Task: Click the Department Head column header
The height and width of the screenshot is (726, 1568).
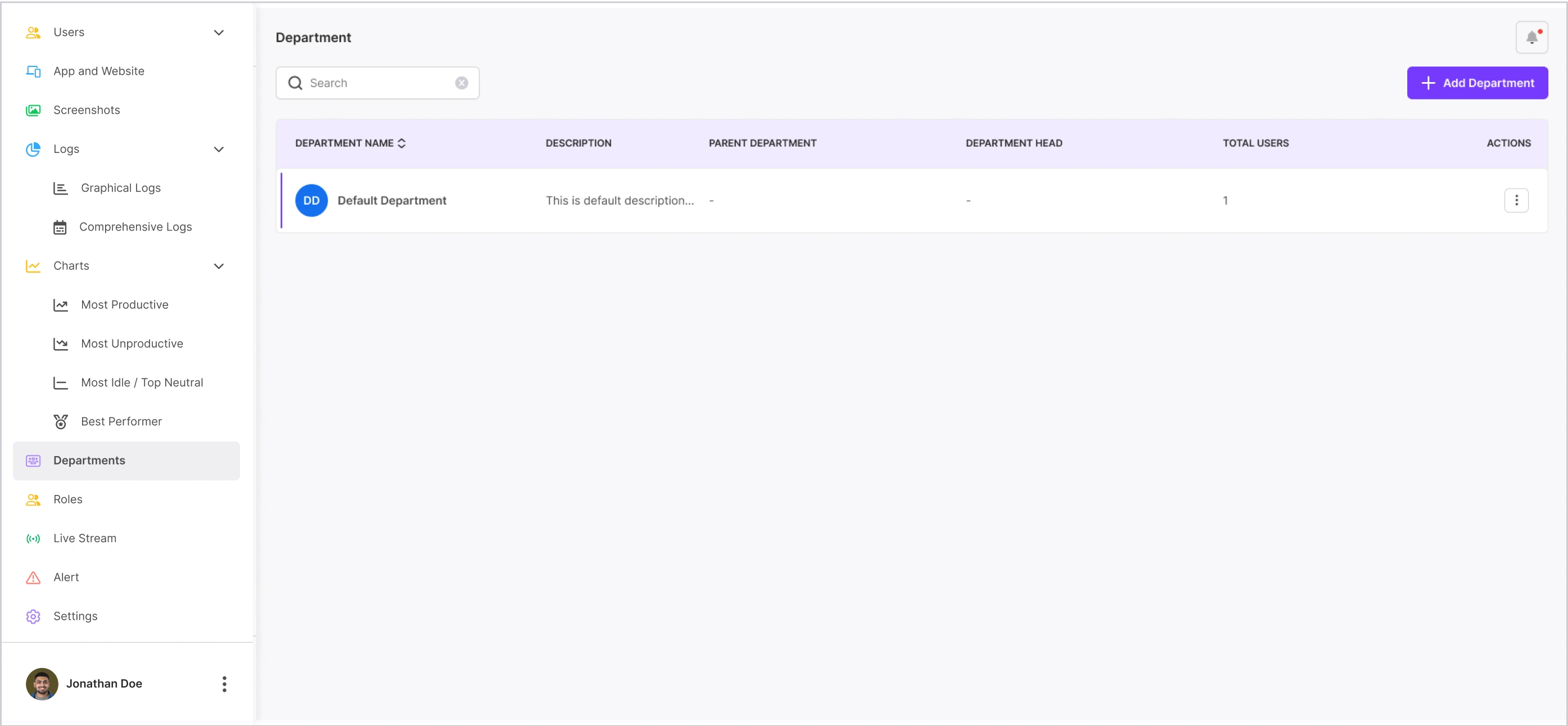Action: tap(1014, 144)
